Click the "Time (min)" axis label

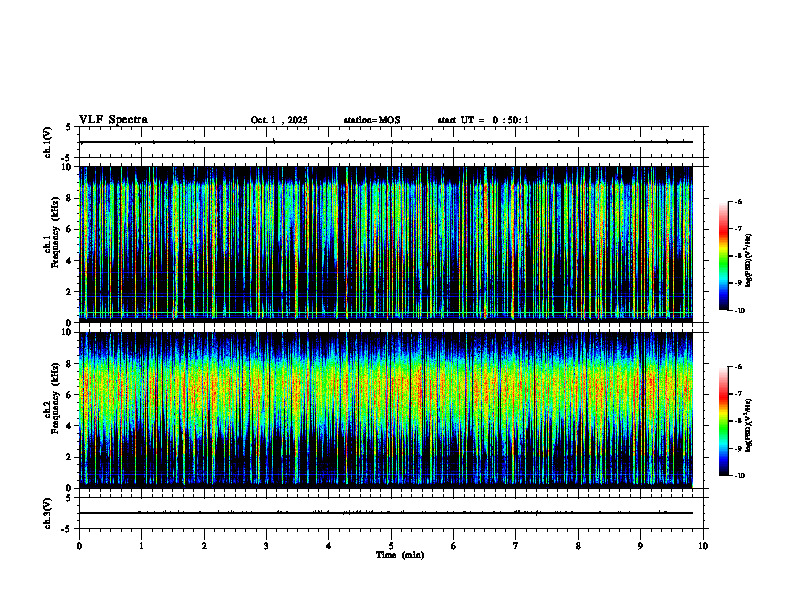click(x=400, y=555)
